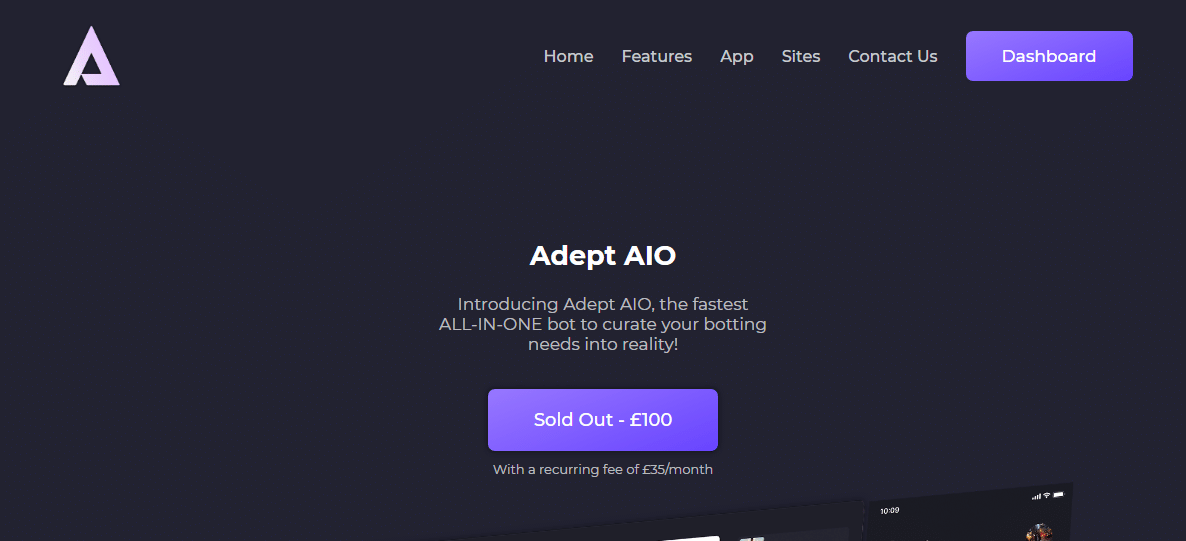This screenshot has width=1186, height=541.
Task: Click the Sold Out - £100 button
Action: 603,420
